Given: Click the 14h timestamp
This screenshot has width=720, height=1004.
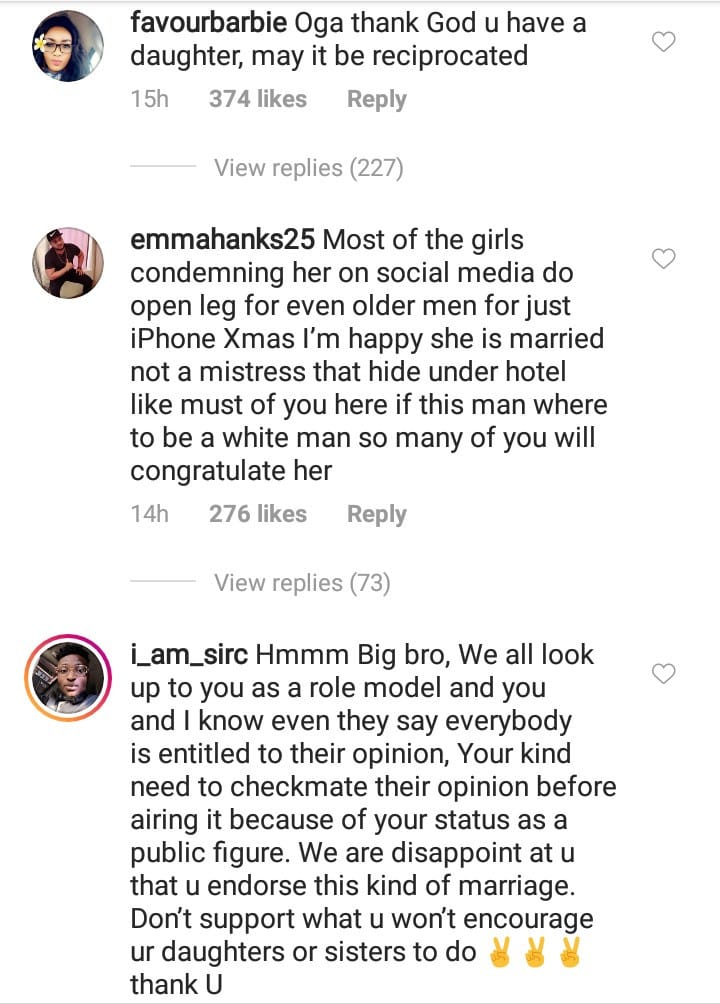Looking at the screenshot, I should (x=149, y=514).
